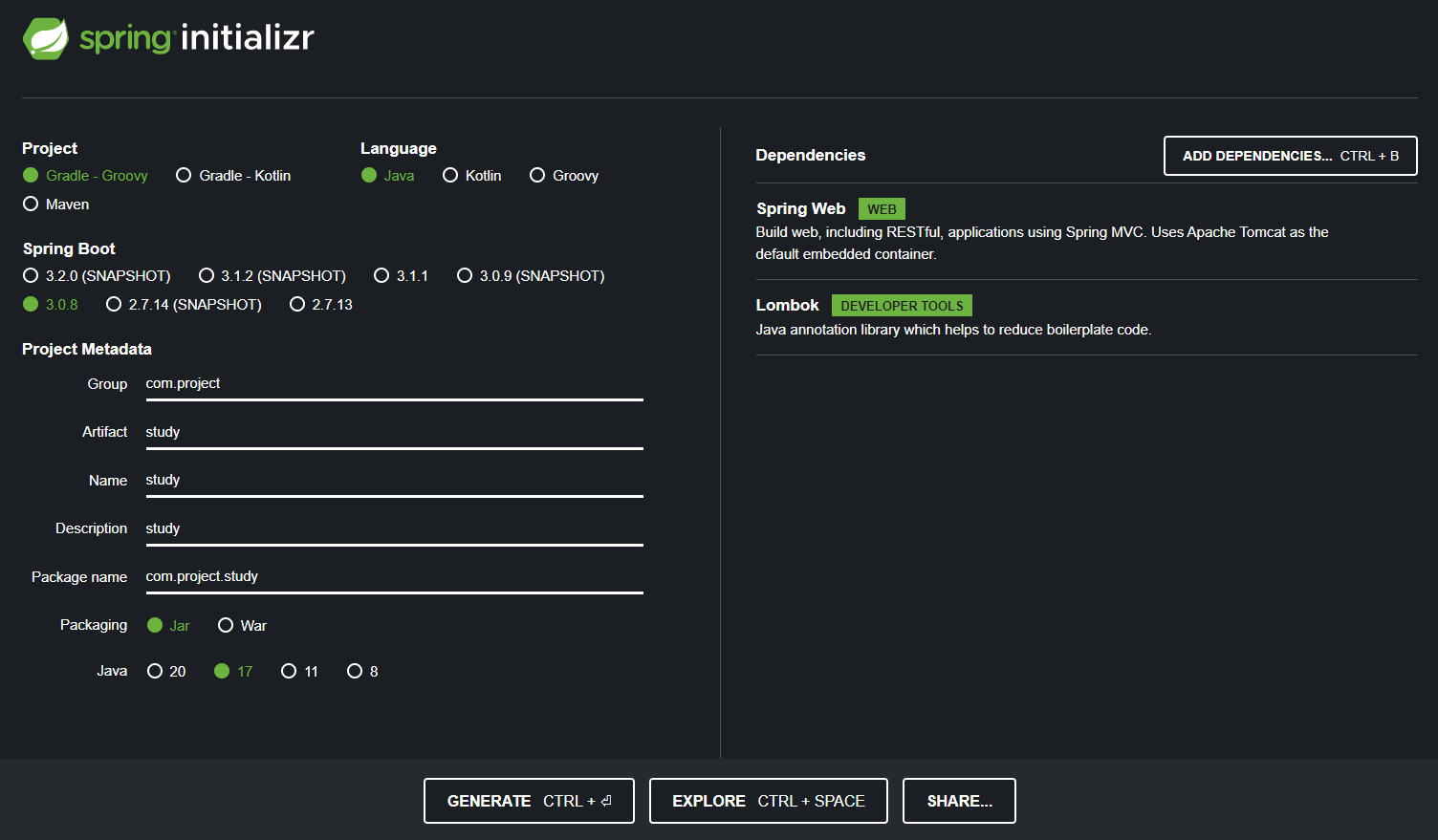
Task: Click the Lombok description text
Action: click(x=953, y=330)
